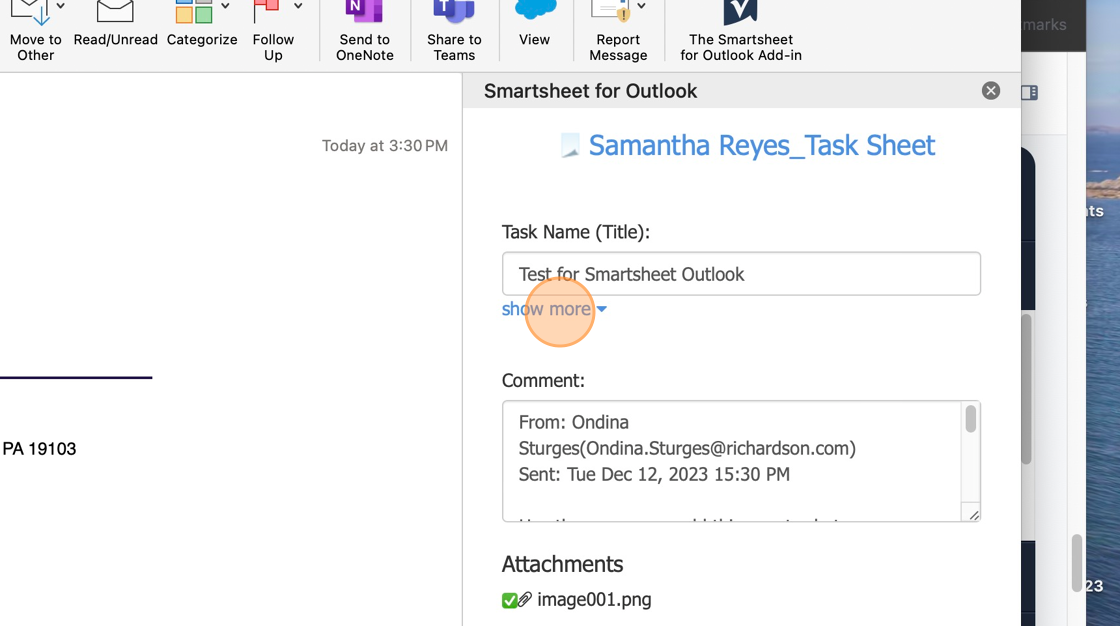1120x626 pixels.
Task: Click the Smartsheet for Outlook panel title
Action: (x=590, y=91)
